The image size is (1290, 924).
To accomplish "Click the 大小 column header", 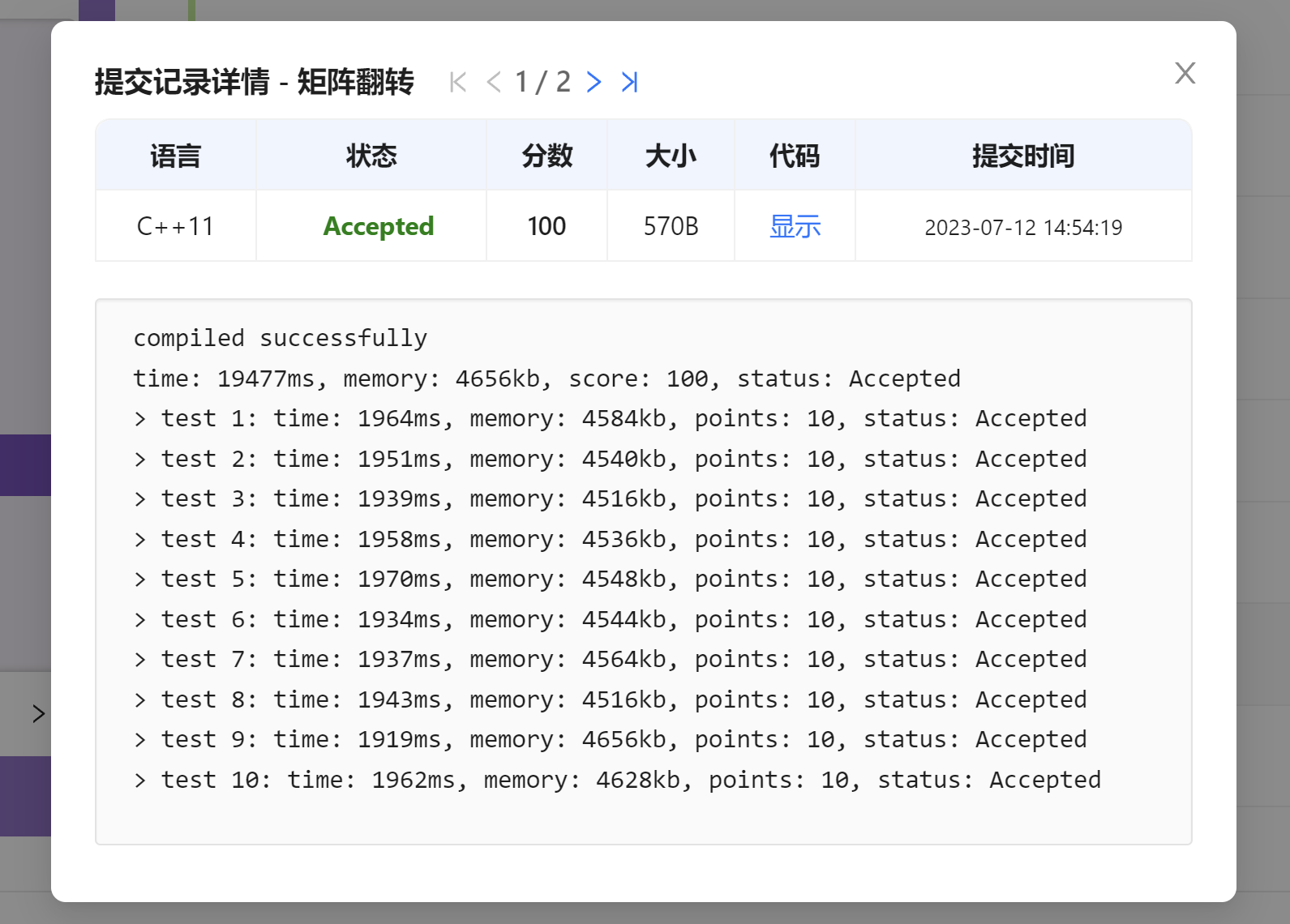I will [x=671, y=156].
